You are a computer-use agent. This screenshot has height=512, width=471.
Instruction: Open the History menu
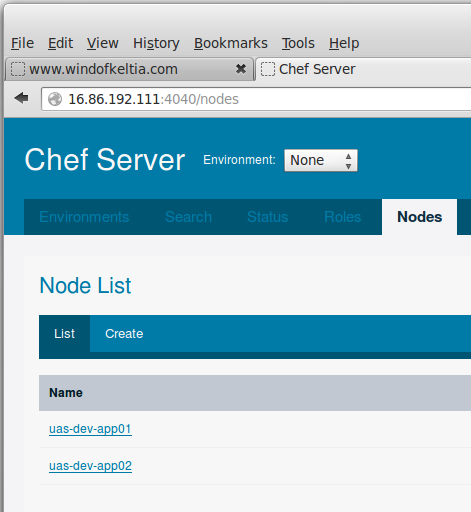[x=156, y=43]
